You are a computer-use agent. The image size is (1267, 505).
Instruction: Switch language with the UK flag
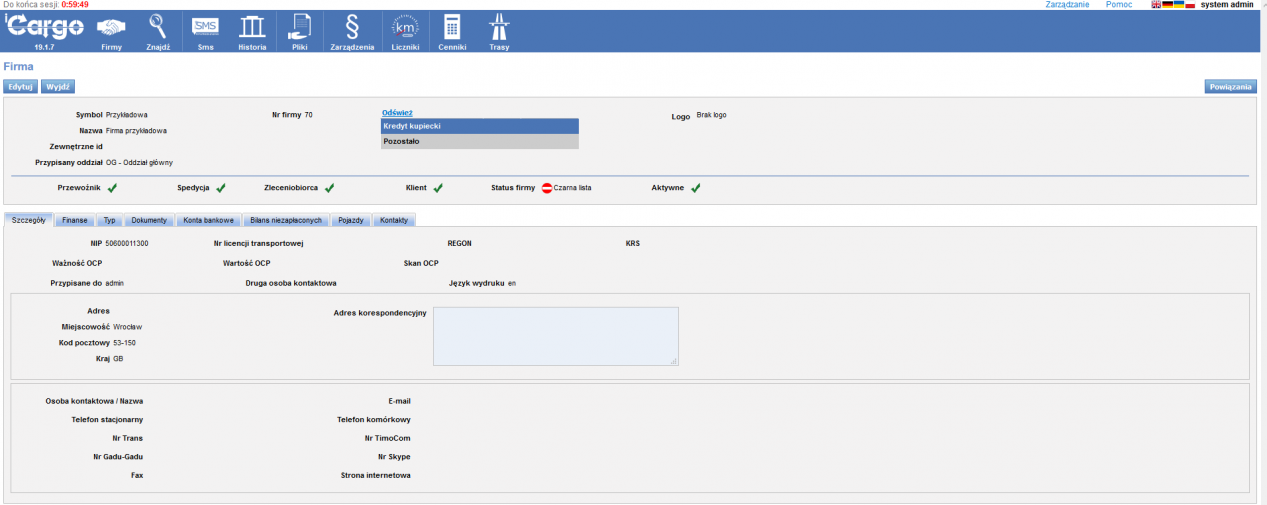pyautogui.click(x=1157, y=5)
